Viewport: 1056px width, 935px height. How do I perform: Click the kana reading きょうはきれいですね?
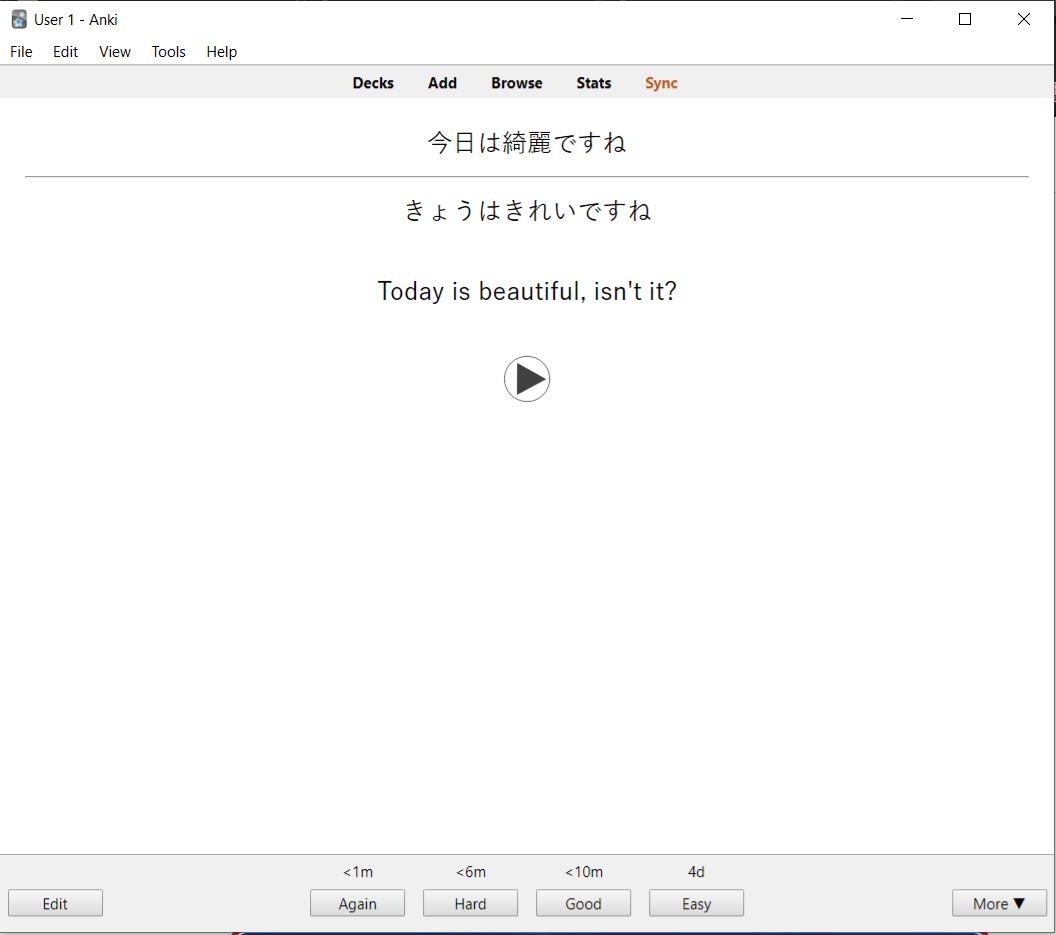[527, 210]
